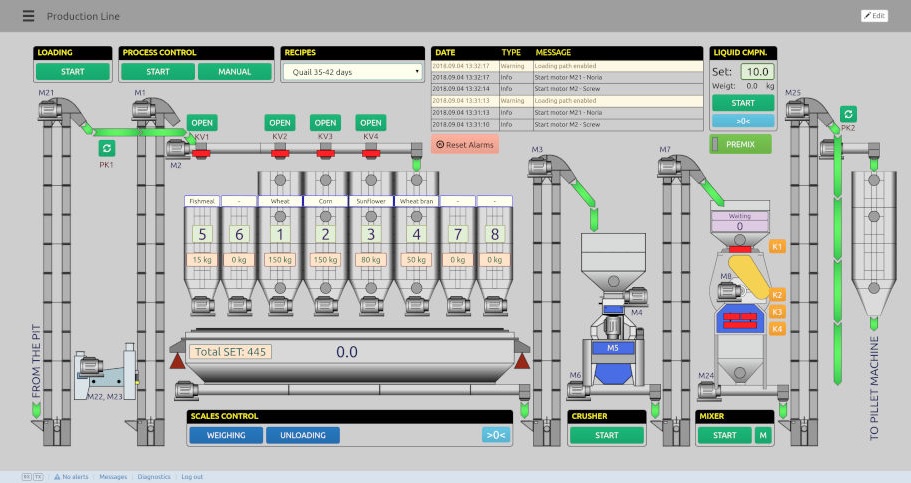Toggle the KV1 OPEN valve button
The width and height of the screenshot is (911, 483).
(202, 123)
